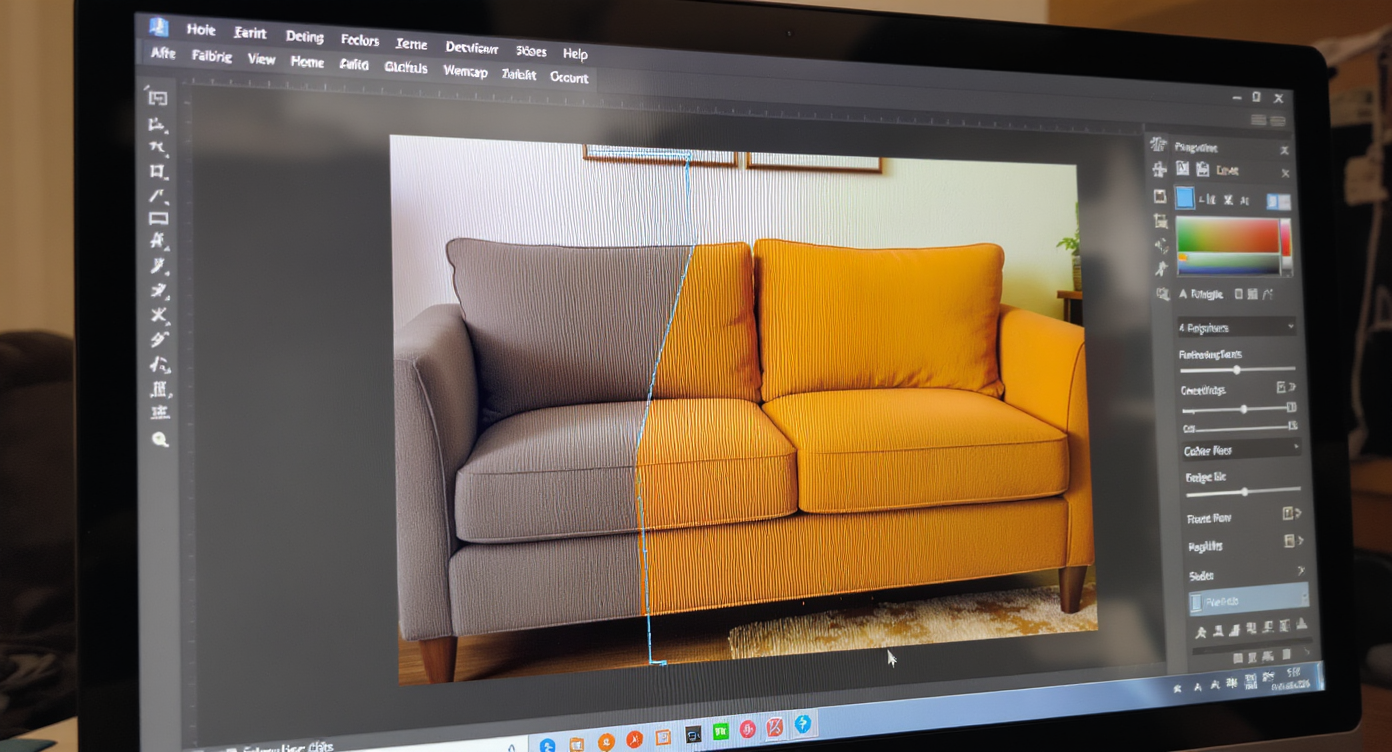The height and width of the screenshot is (752, 1392).
Task: Select the Zoom tool at toolbar bottom
Action: click(159, 440)
